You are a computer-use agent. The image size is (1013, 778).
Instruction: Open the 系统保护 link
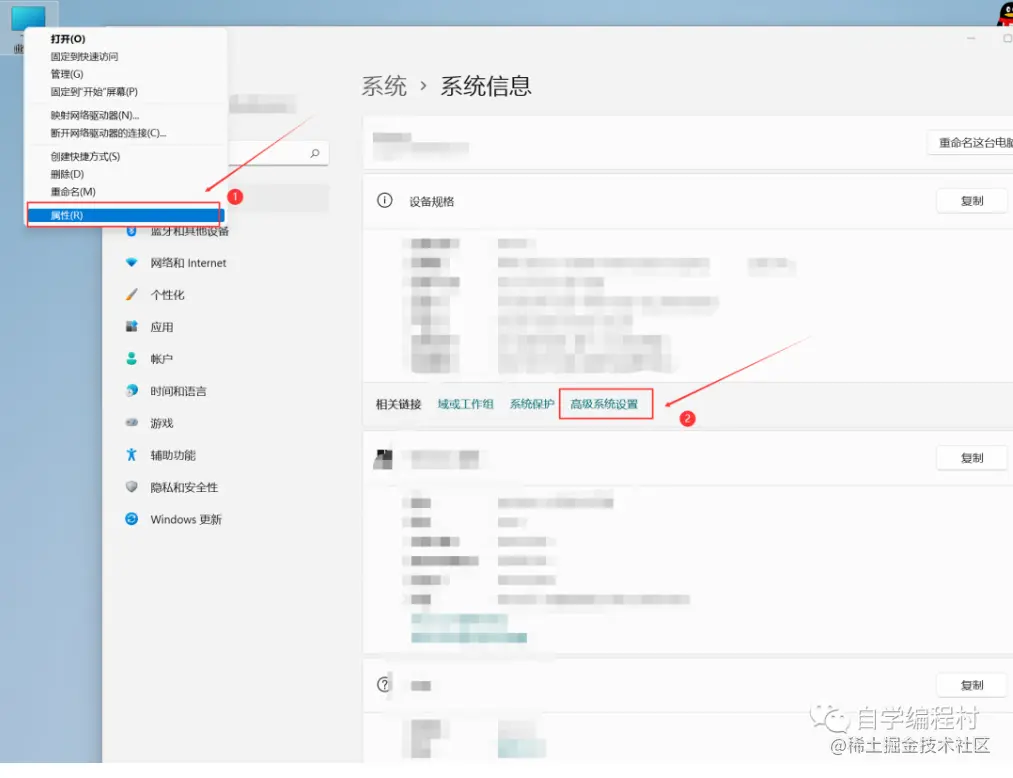pos(532,404)
